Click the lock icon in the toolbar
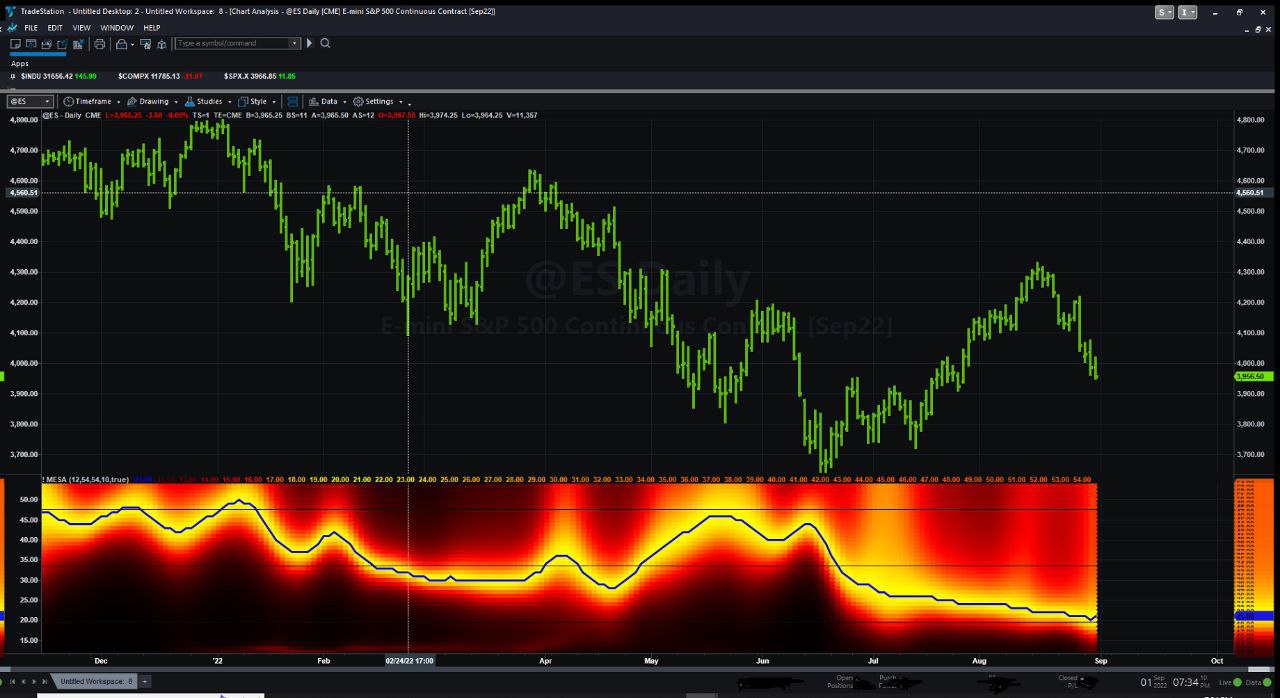 (x=121, y=44)
